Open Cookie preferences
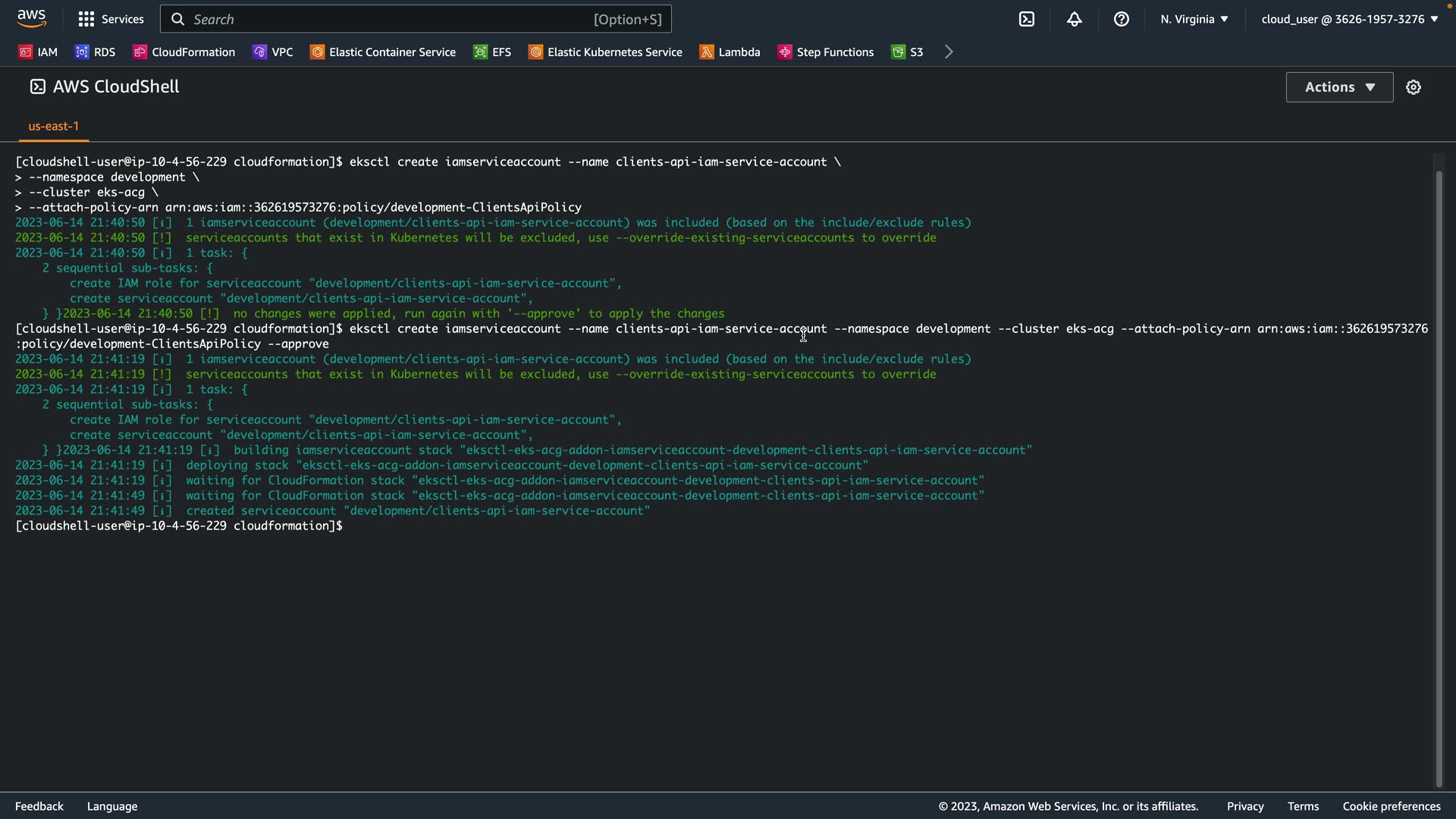1456x819 pixels. click(x=1391, y=806)
